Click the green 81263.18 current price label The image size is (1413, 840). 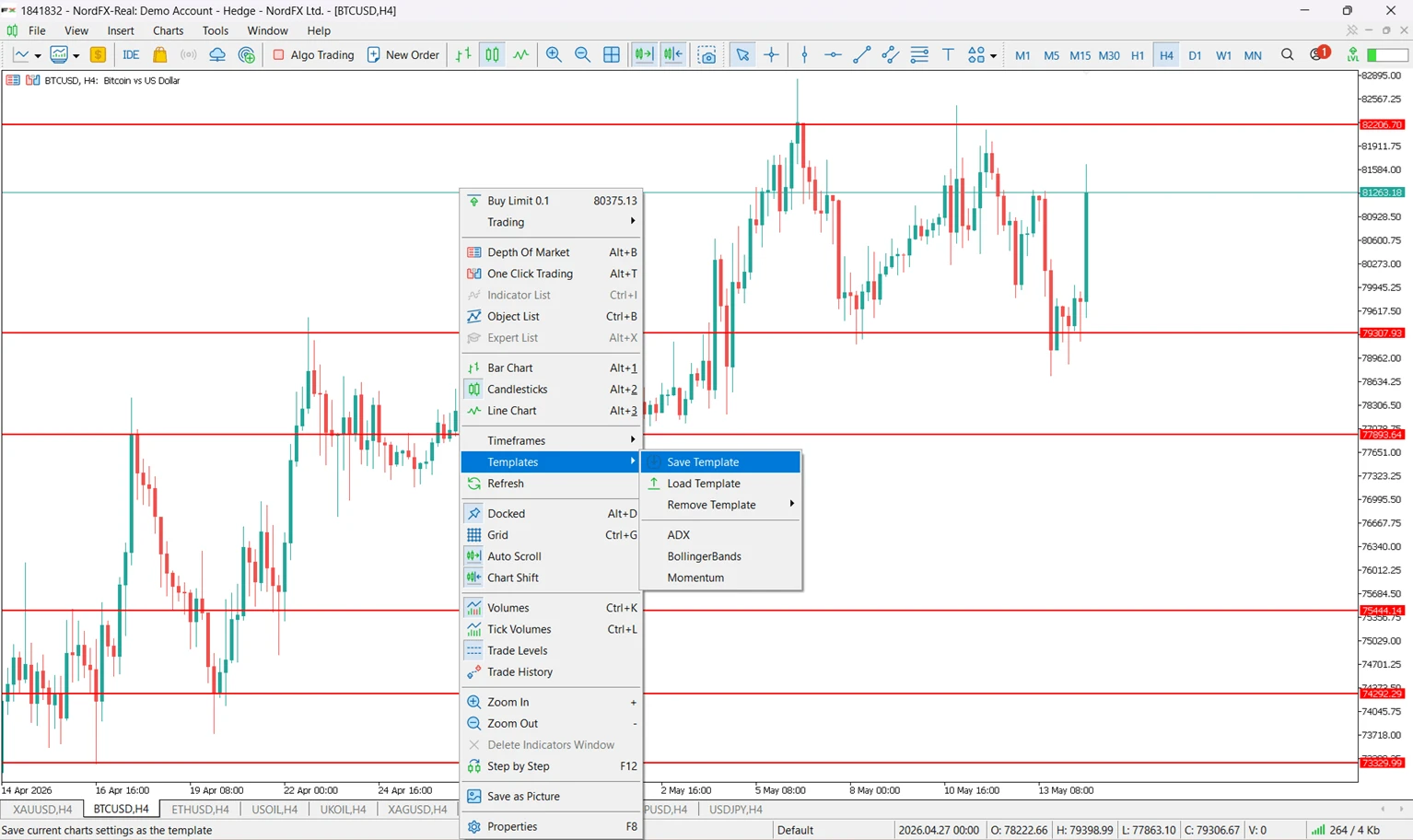click(x=1382, y=192)
